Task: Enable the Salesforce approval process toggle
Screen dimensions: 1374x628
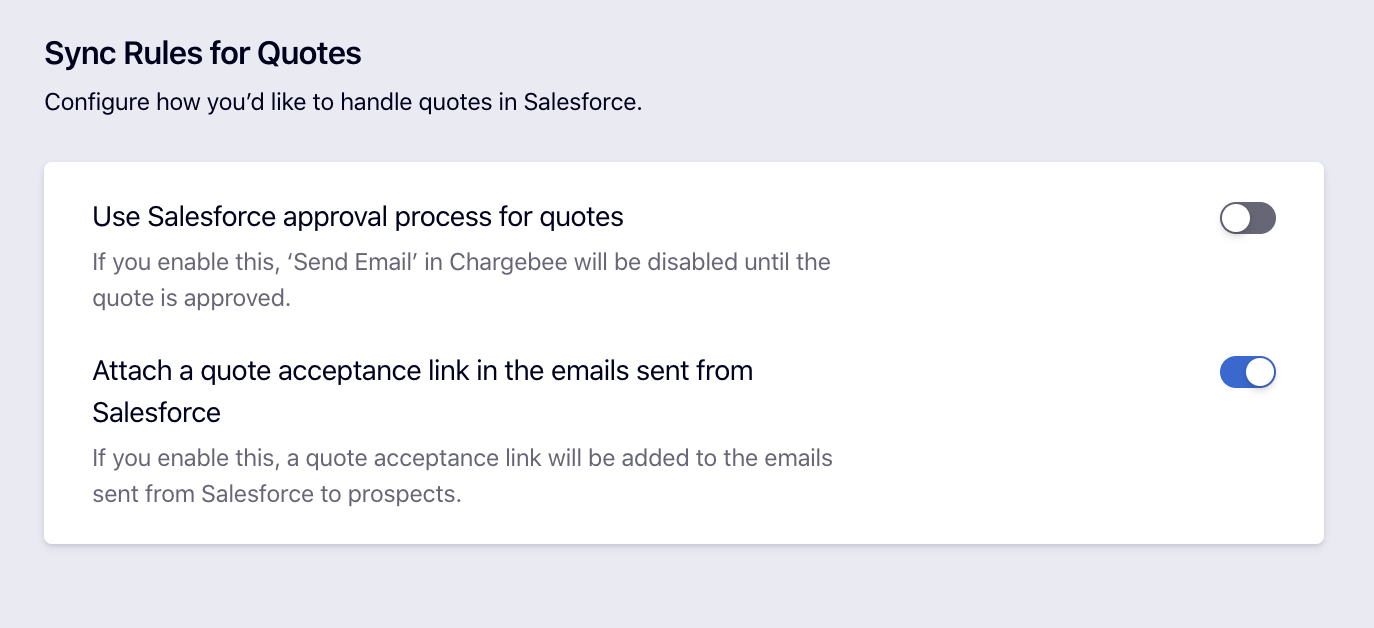Action: pos(1247,218)
